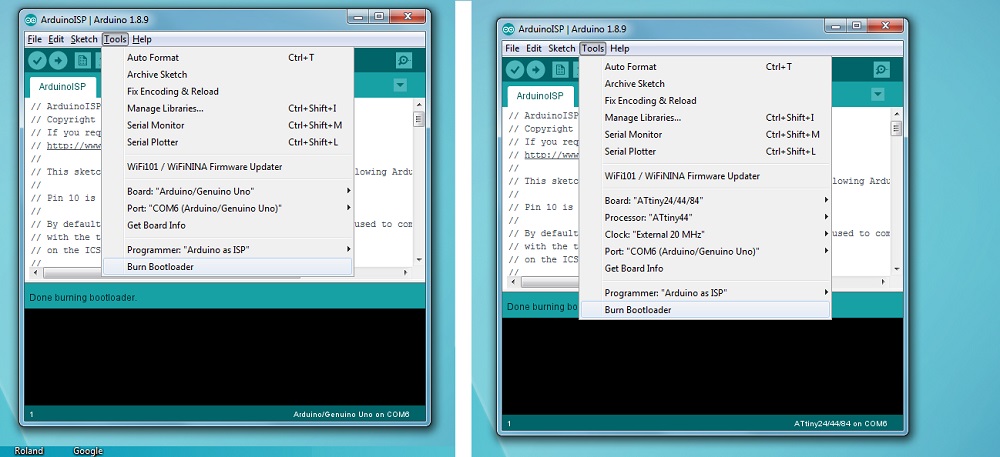Click New sketch icon in left window
Viewport: 1000px width, 457px height.
click(x=82, y=61)
